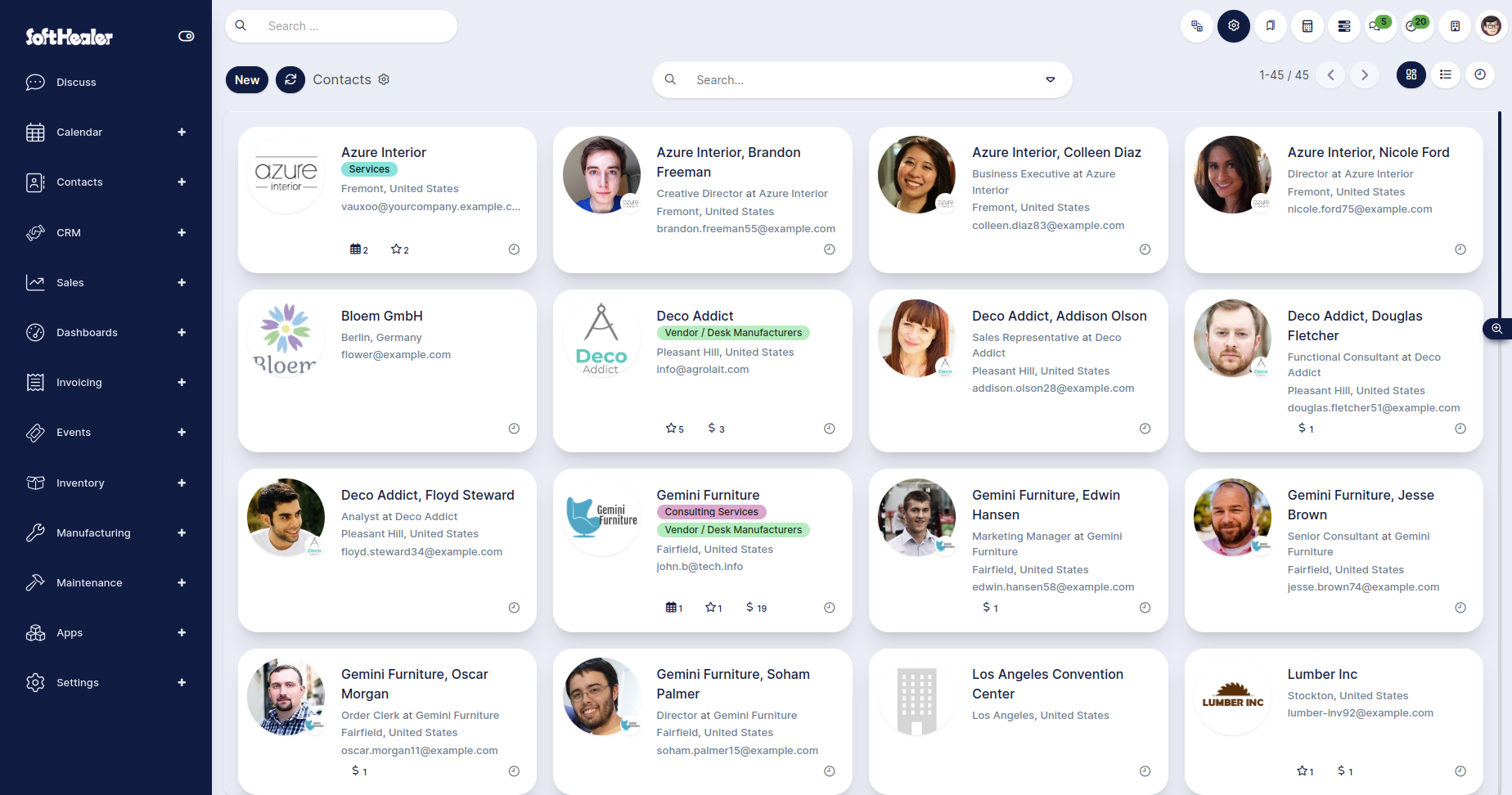Click the Maintenance hammer icon
Image resolution: width=1512 pixels, height=795 pixels.
[x=35, y=582]
